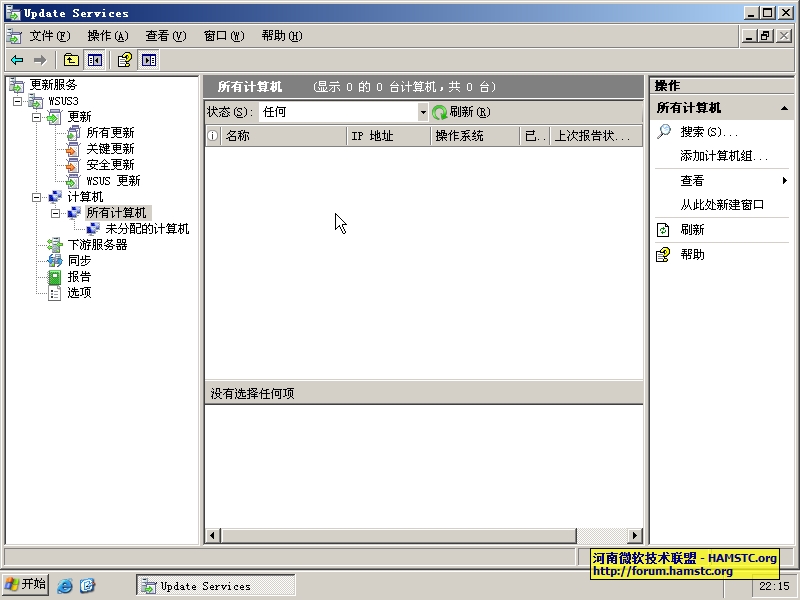
Task: Click the Up one level folder icon
Action: point(71,60)
